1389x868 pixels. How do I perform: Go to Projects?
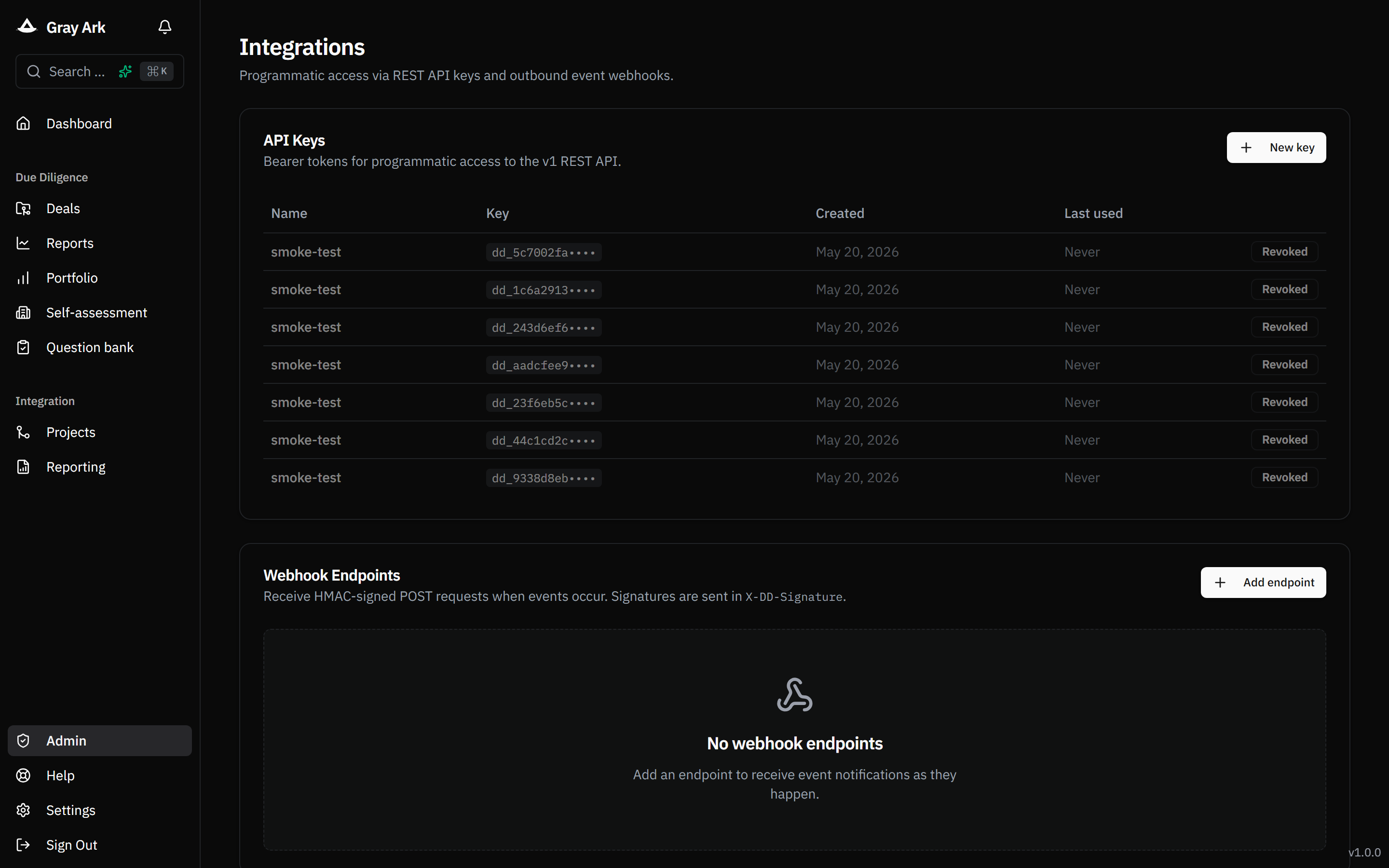point(100,432)
